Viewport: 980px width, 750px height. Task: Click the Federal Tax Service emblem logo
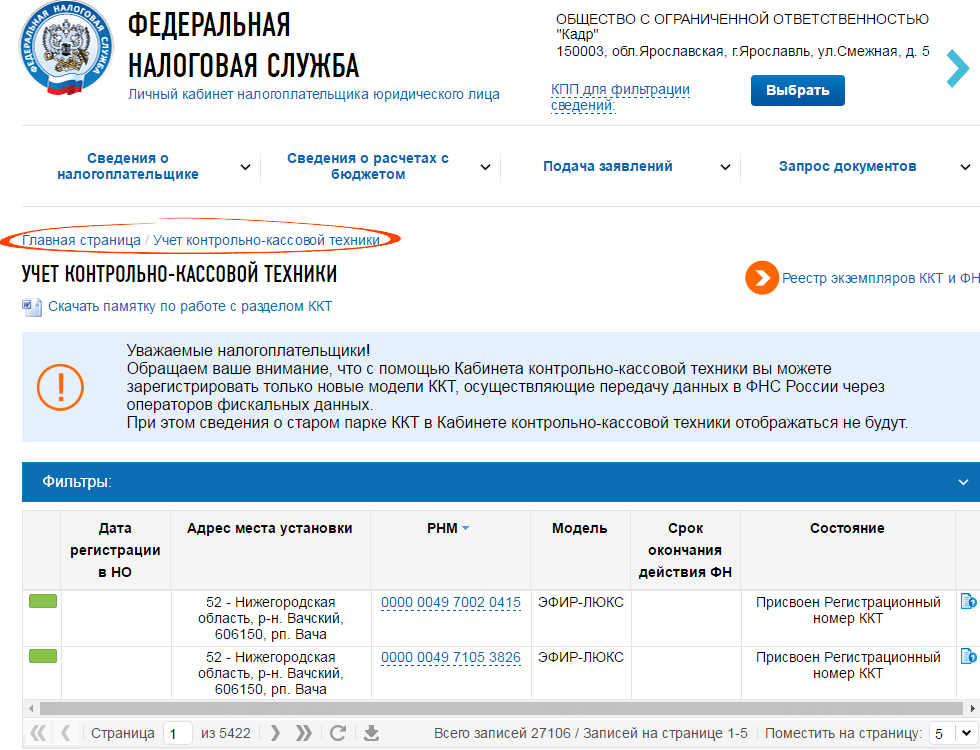[66, 49]
